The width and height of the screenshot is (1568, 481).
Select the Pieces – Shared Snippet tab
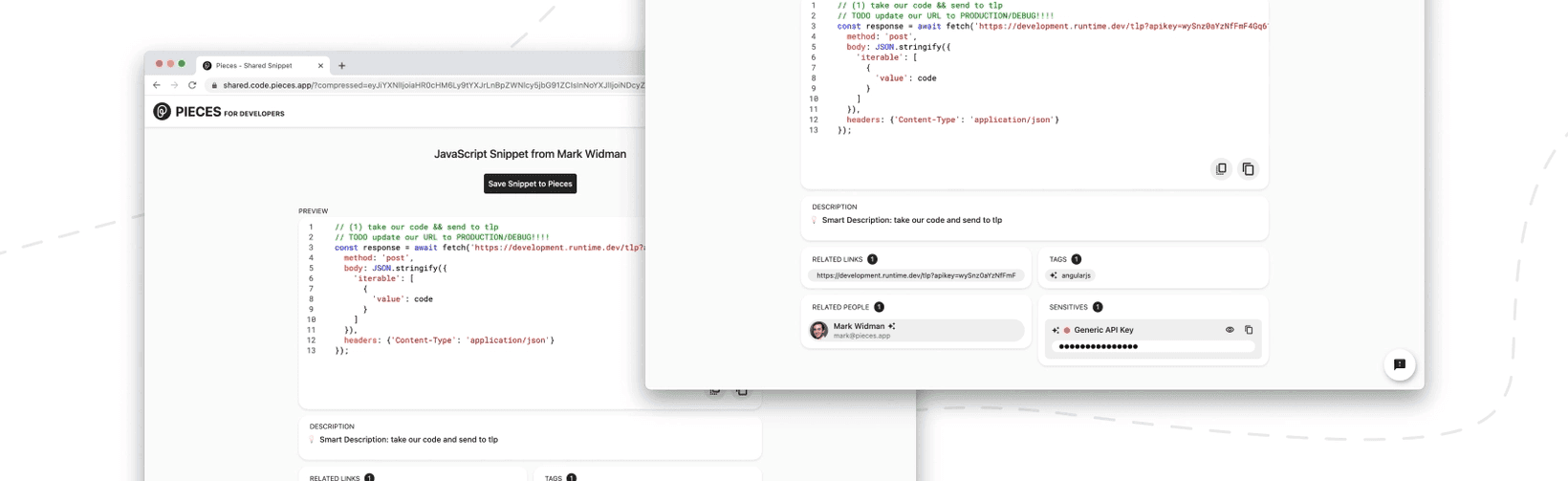pyautogui.click(x=262, y=65)
